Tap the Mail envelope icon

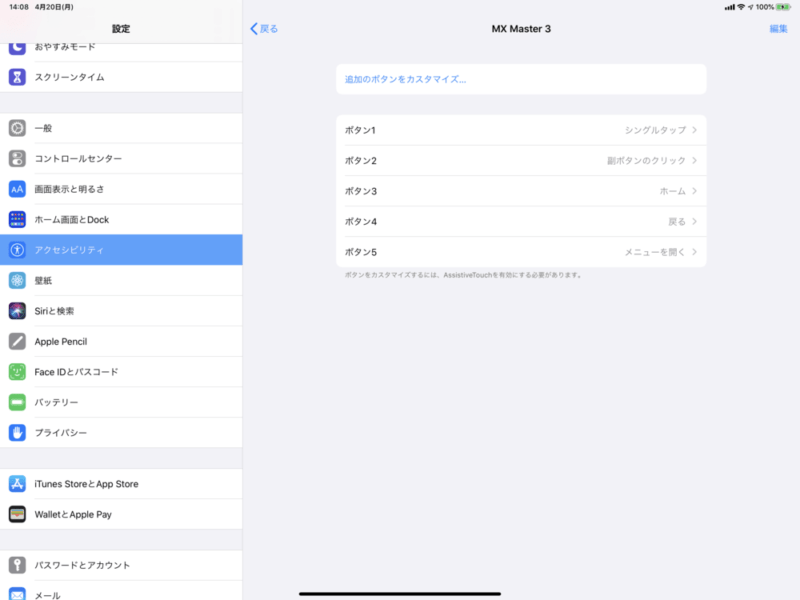click(17, 594)
